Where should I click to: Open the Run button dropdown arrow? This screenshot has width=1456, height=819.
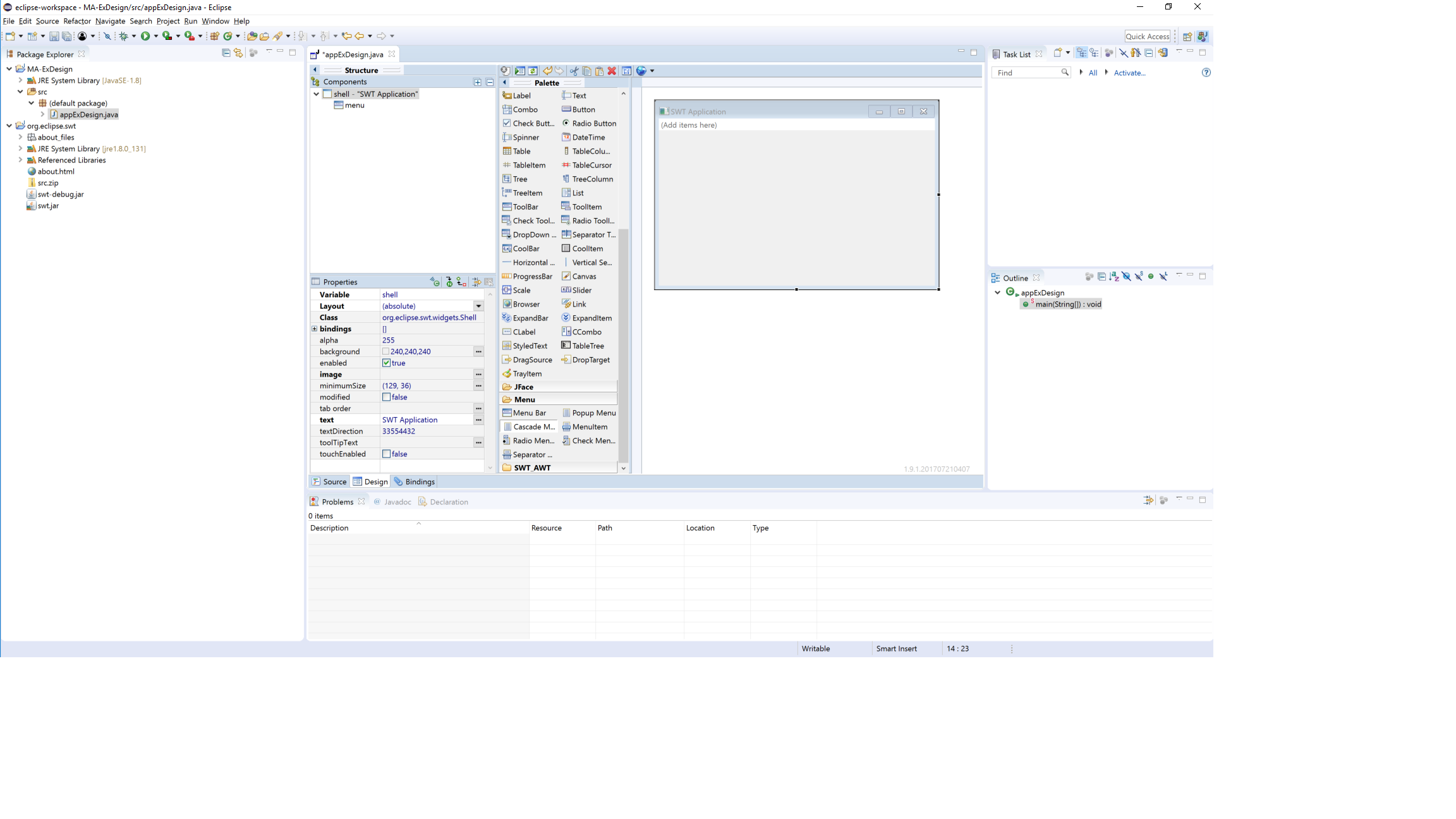click(x=156, y=36)
